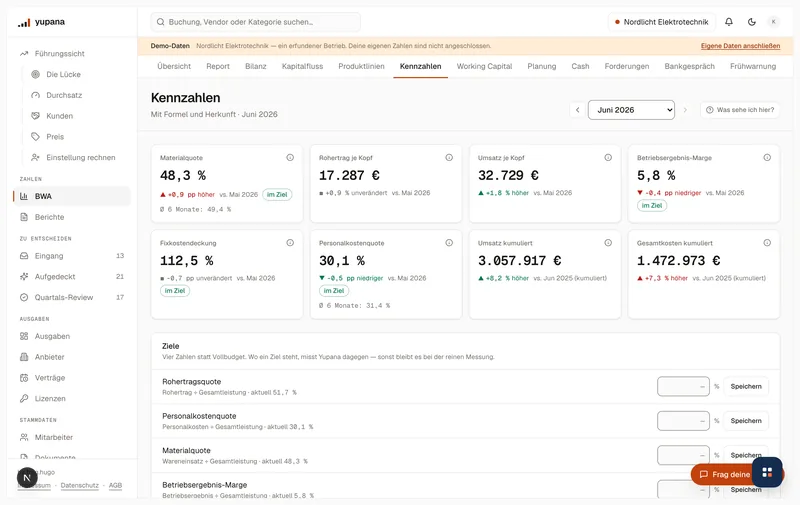
Task: Click the Aufgedeckt sparkle icon
Action: pyautogui.click(x=24, y=276)
